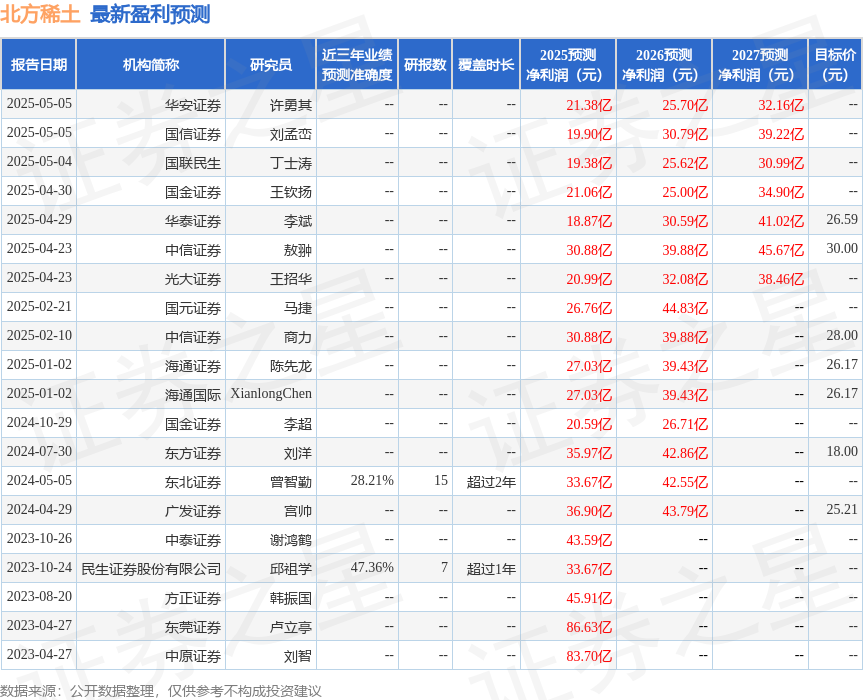Click the 2025预测净利润 column header
Viewport: 863px width, 700px height.
568,64
